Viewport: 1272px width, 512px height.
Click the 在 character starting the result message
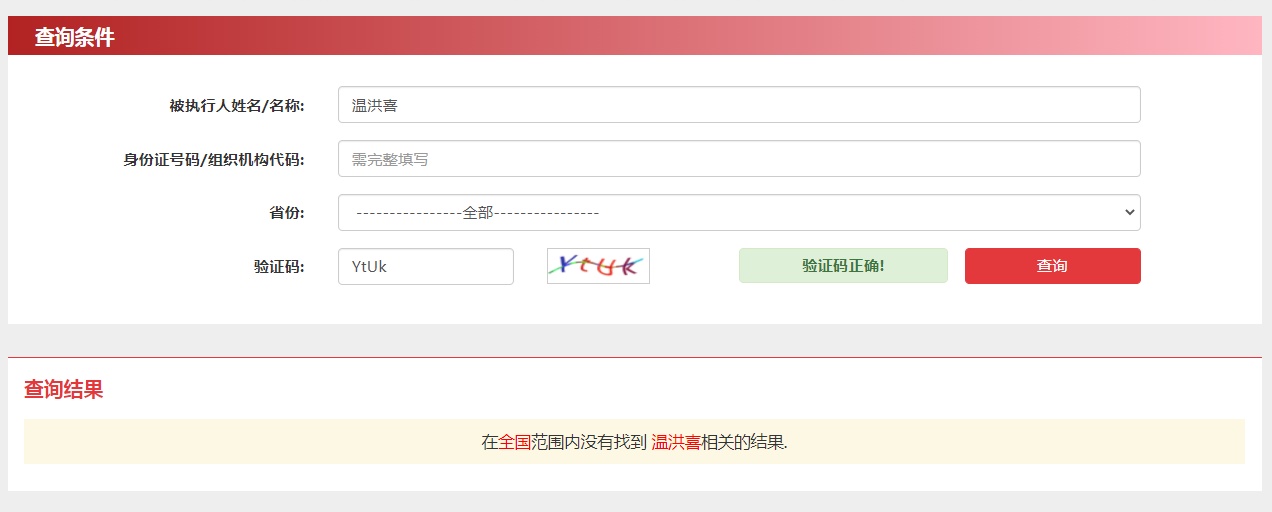pyautogui.click(x=489, y=442)
